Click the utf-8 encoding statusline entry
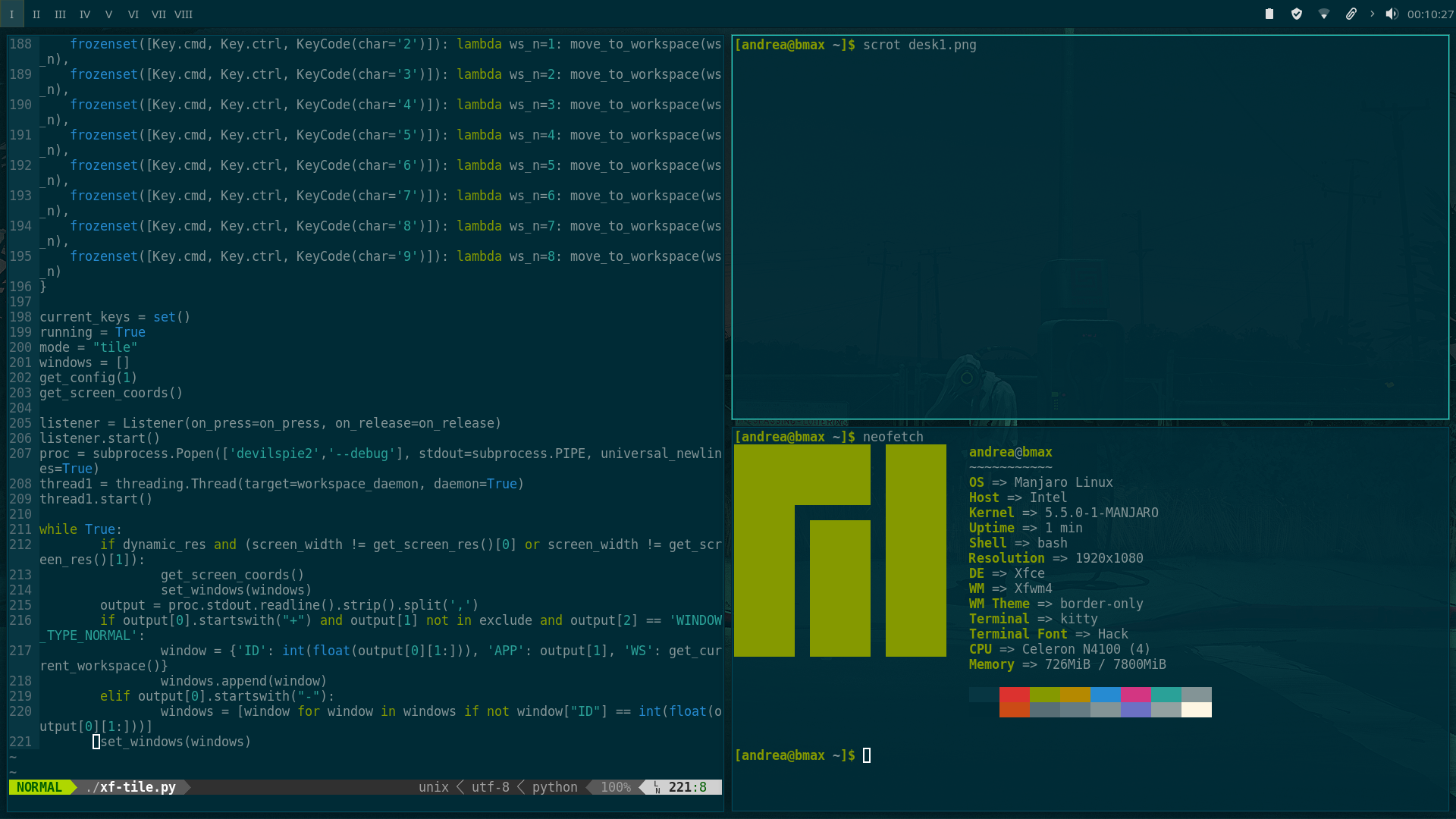This screenshot has height=819, width=1456. click(491, 787)
